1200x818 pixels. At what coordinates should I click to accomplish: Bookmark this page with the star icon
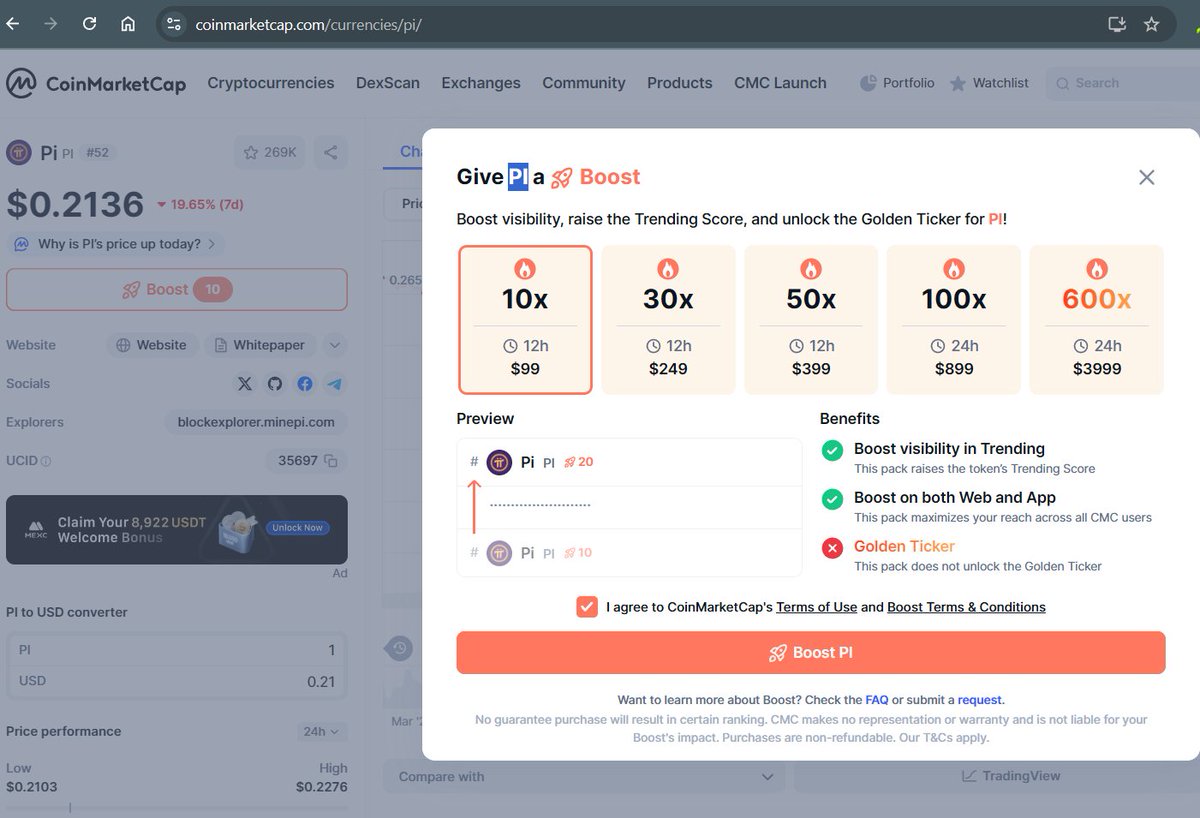click(x=1152, y=24)
